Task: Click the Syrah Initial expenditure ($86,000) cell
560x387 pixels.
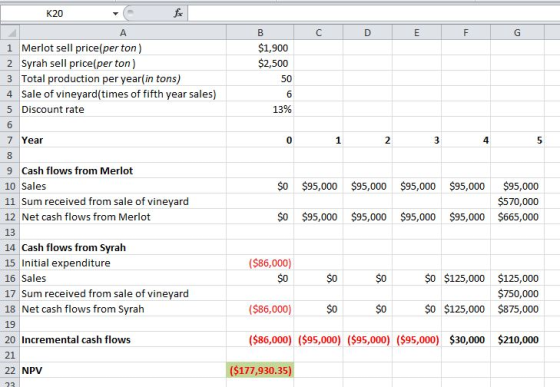Action: (260, 263)
